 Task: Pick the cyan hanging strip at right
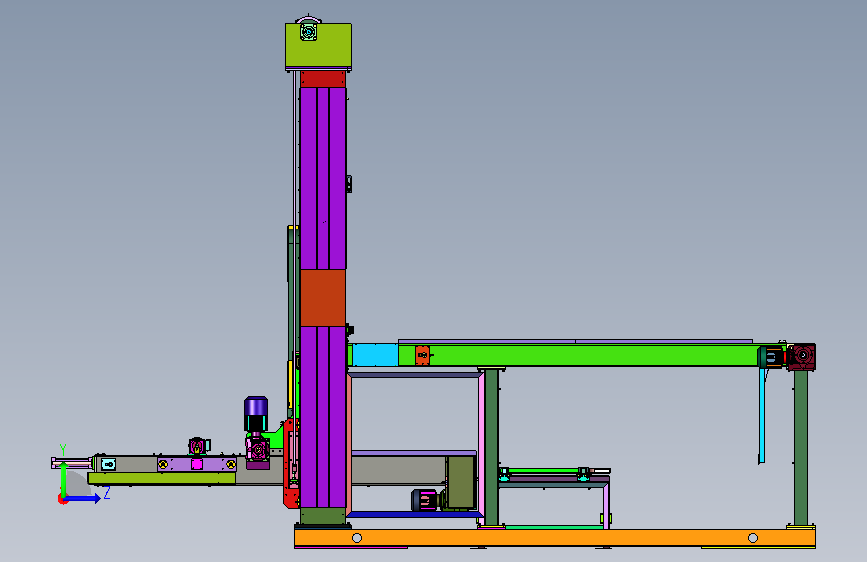(762, 415)
